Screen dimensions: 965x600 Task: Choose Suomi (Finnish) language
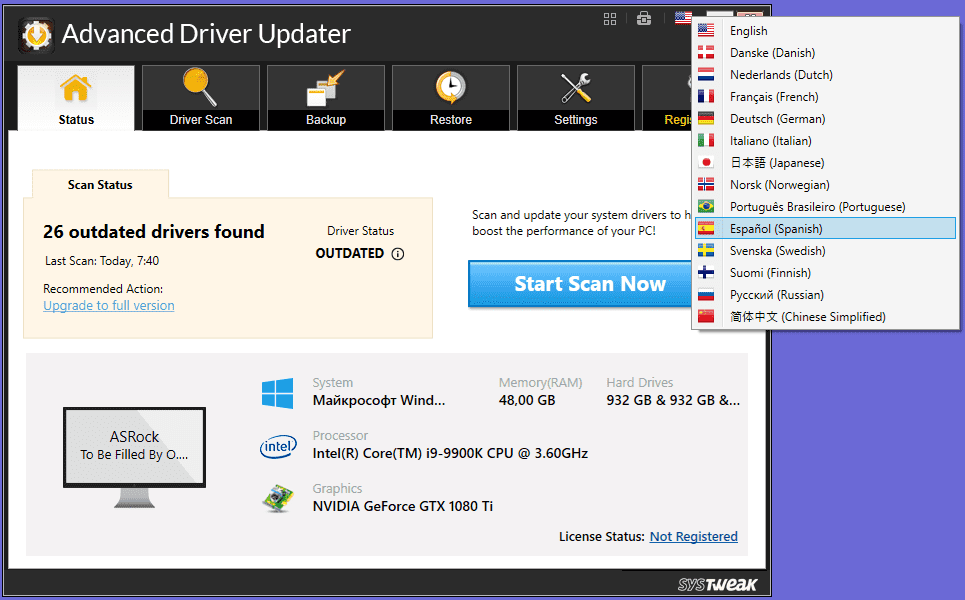pos(825,273)
